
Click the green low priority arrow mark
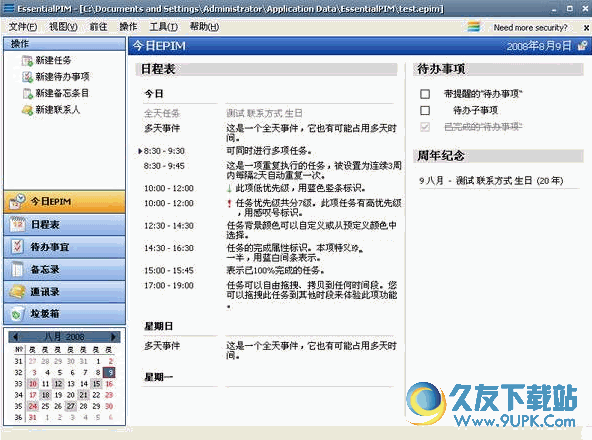click(229, 188)
